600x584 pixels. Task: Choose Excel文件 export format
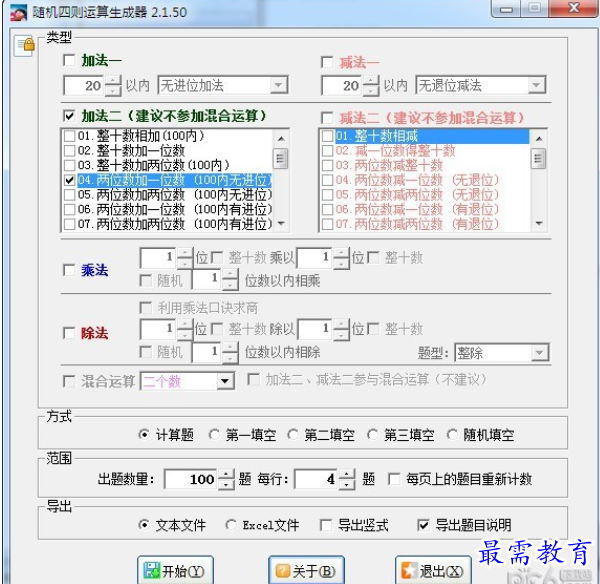(x=231, y=525)
